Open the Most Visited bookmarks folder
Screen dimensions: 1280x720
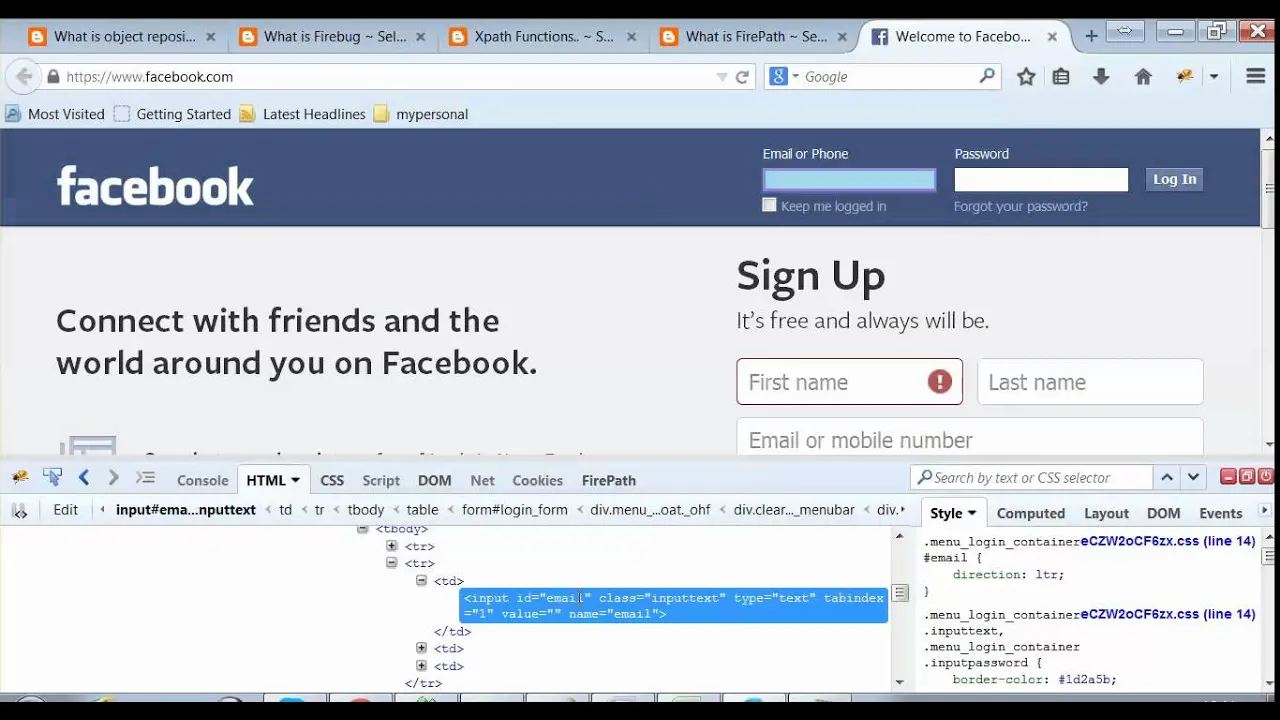(x=55, y=114)
